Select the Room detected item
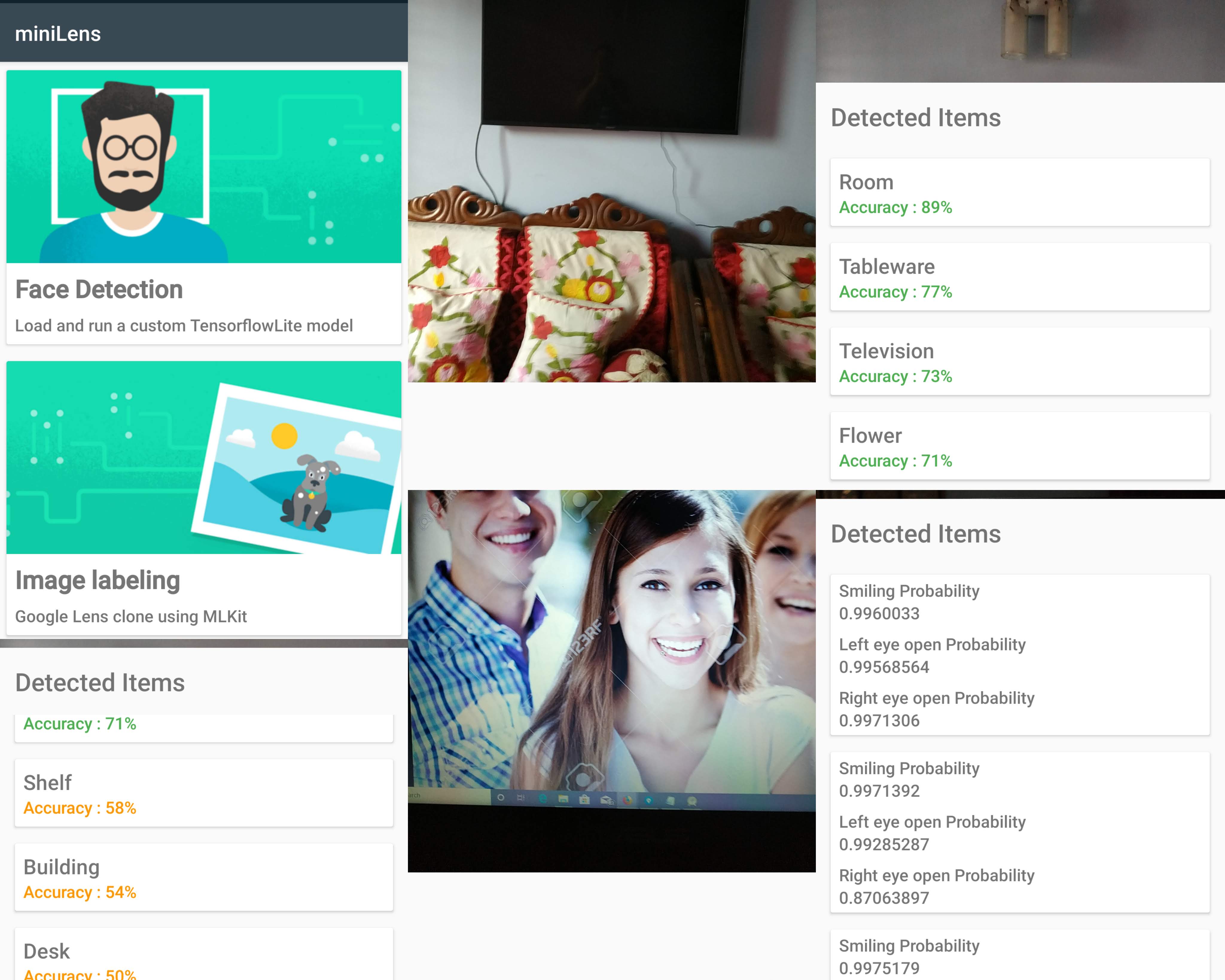The height and width of the screenshot is (980, 1225). (1019, 193)
